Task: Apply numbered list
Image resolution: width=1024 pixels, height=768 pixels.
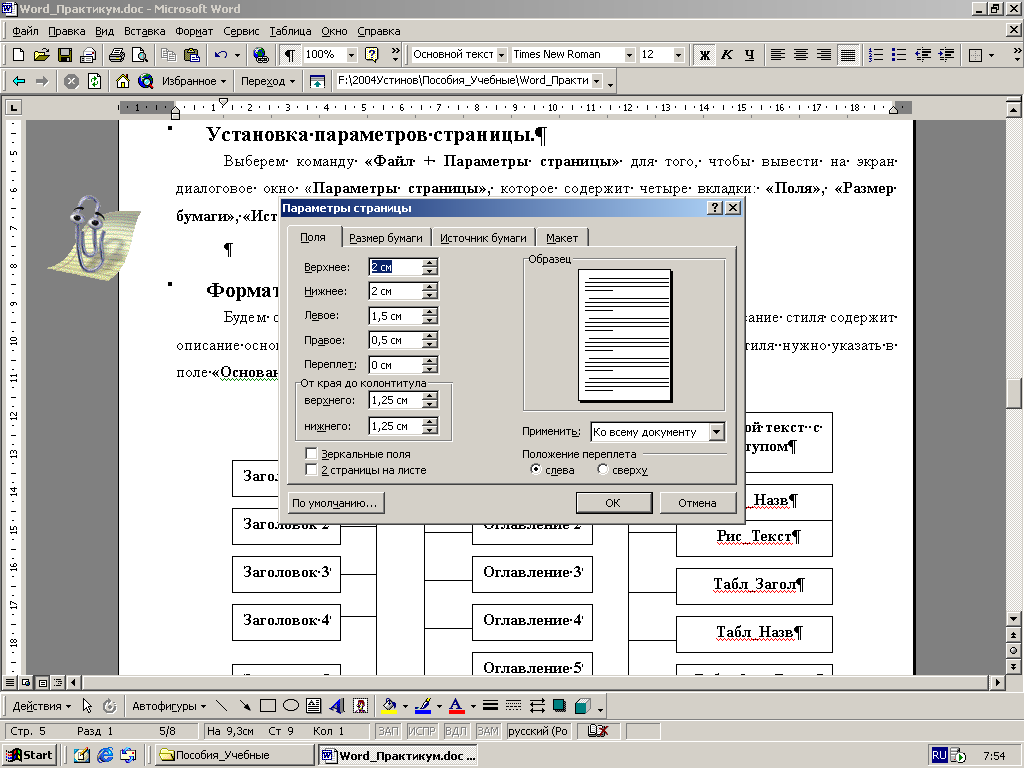Action: point(876,55)
